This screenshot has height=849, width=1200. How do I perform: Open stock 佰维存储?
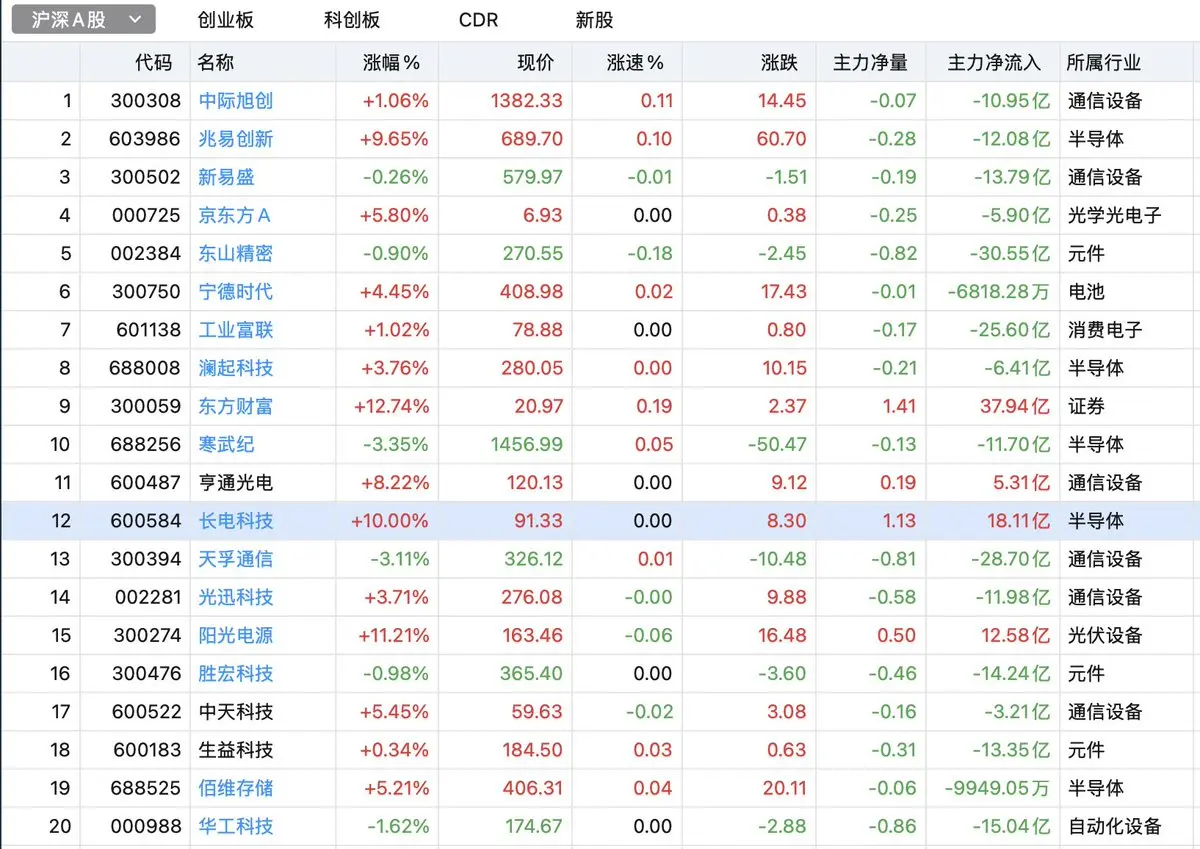click(236, 788)
